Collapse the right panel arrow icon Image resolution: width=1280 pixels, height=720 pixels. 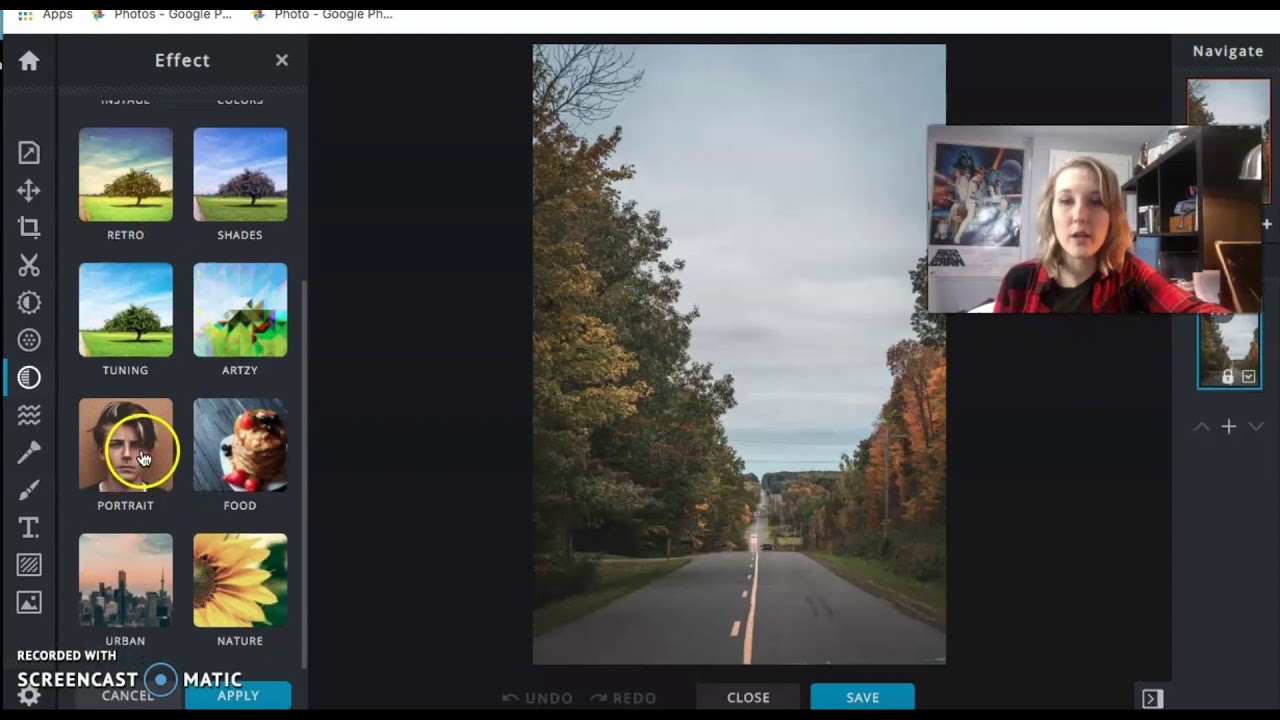(x=1152, y=698)
